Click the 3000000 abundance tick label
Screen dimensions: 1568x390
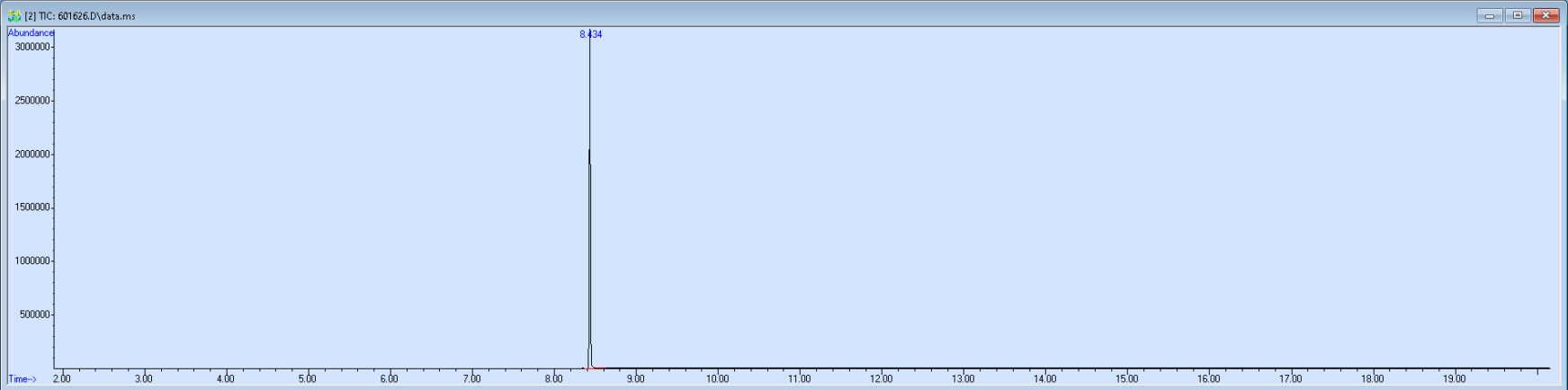[x=32, y=47]
